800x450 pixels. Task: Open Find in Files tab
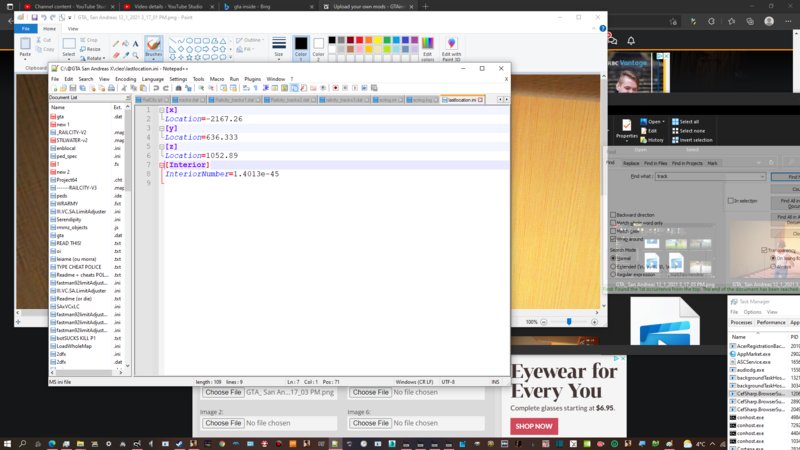point(656,163)
